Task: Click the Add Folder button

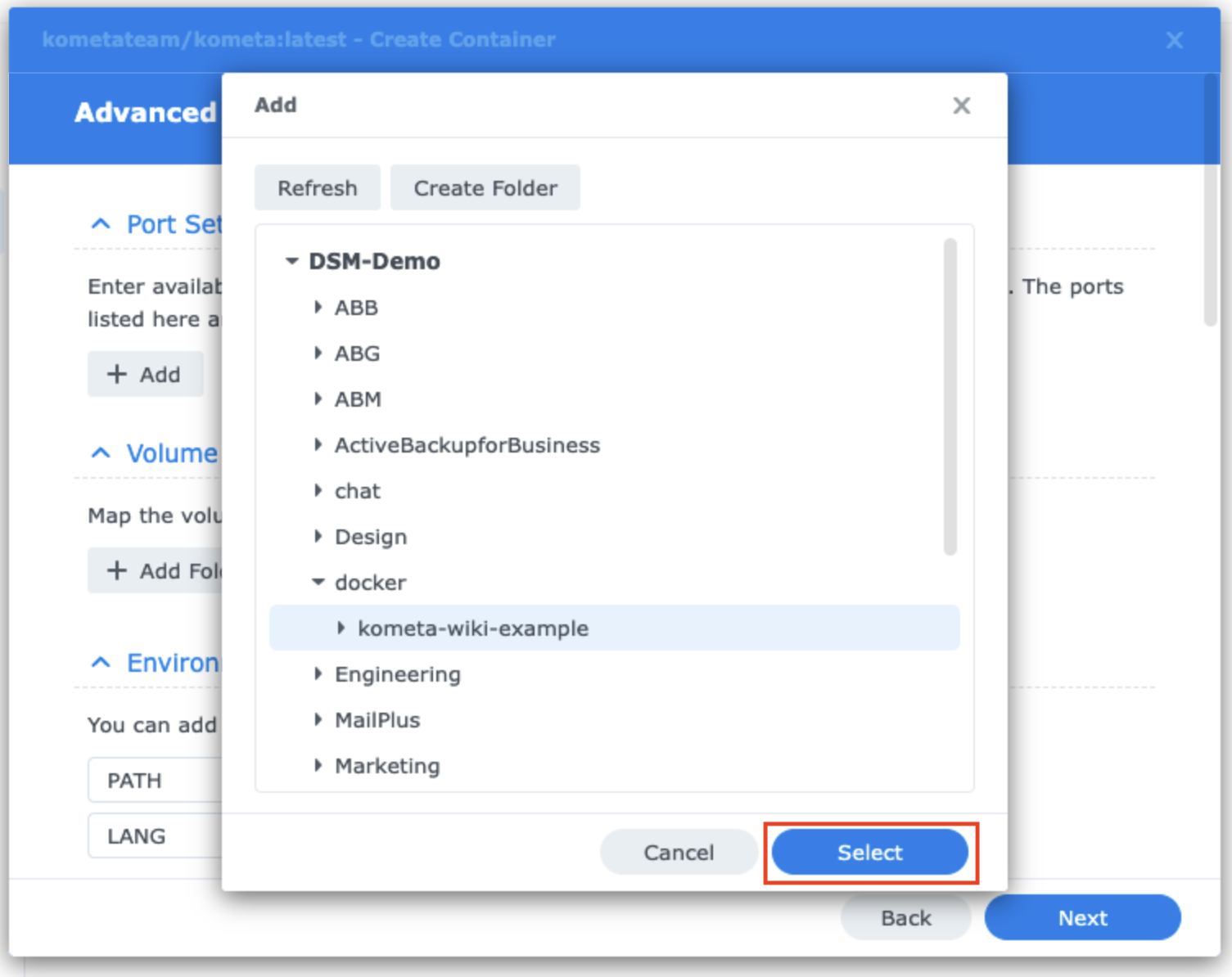Action: (156, 570)
